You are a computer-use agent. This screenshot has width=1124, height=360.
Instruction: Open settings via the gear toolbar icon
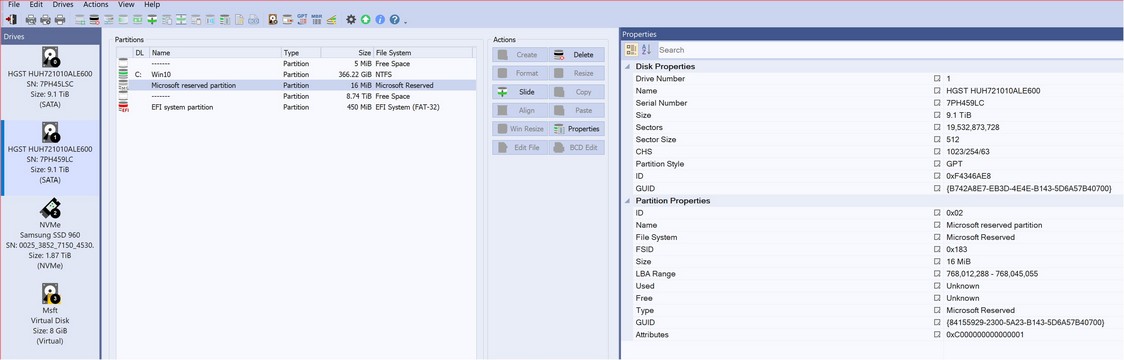point(351,19)
